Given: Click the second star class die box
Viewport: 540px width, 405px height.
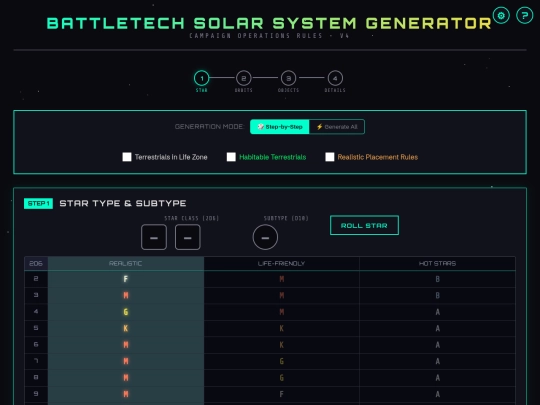Looking at the screenshot, I should tap(188, 237).
